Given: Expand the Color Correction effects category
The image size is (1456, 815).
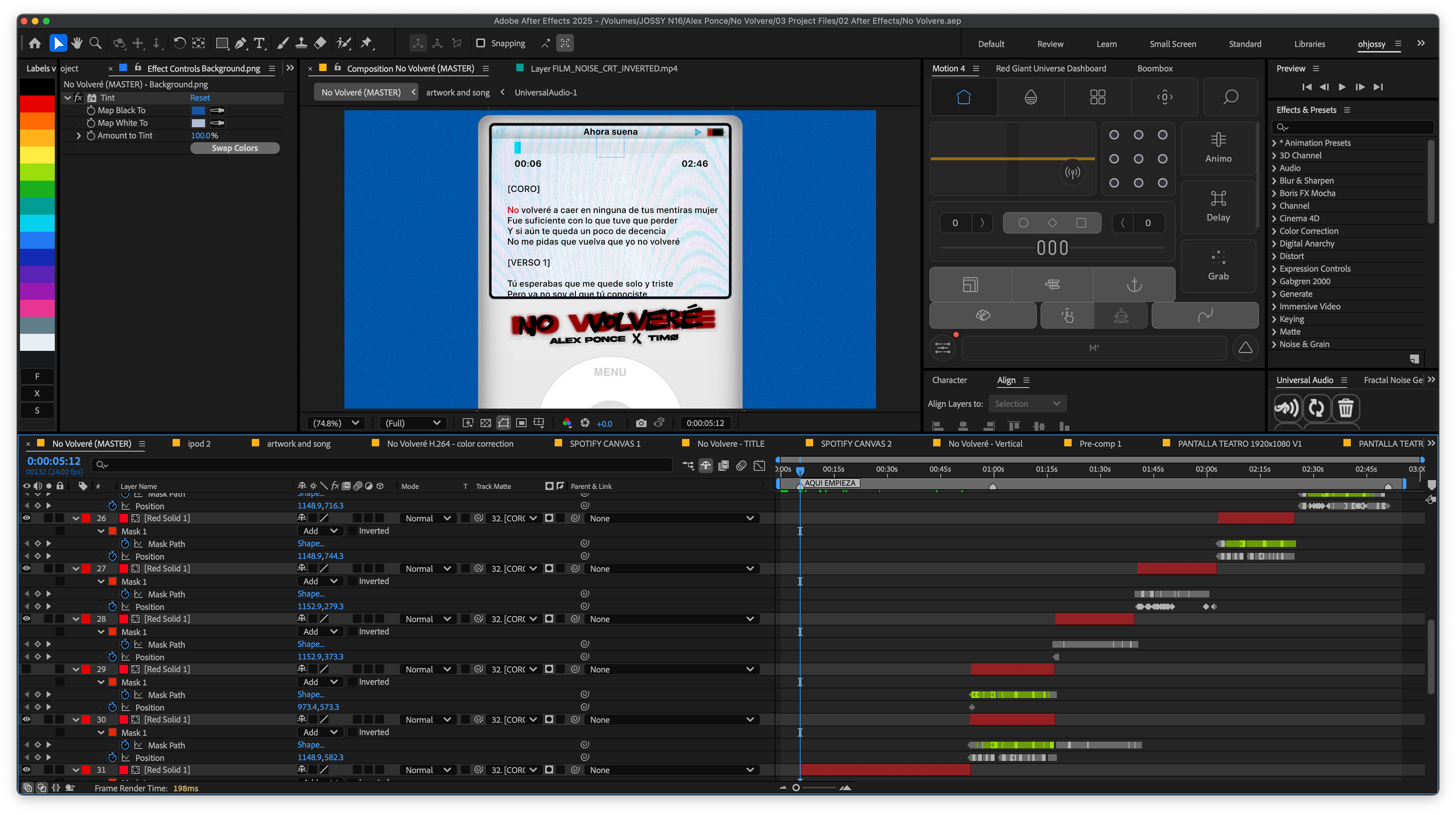Looking at the screenshot, I should (1274, 230).
